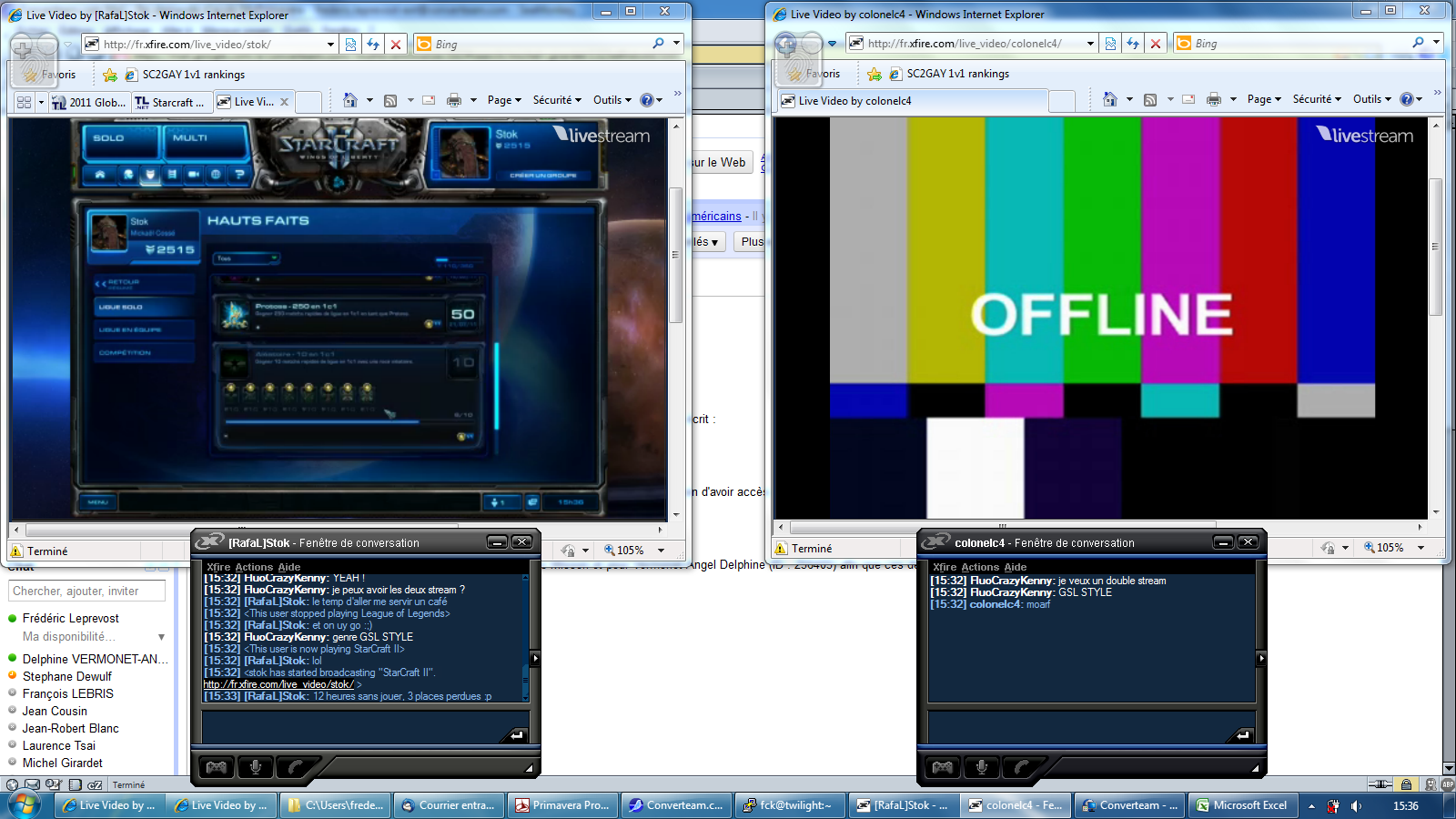
Task: Click refresh icon in the left browser address bar
Action: click(x=373, y=44)
